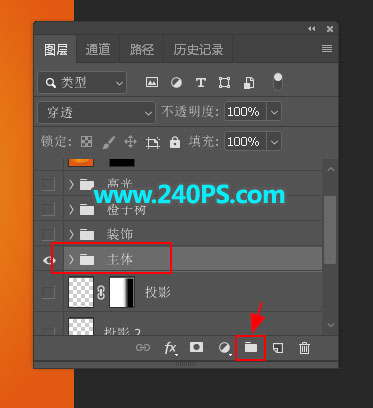
Task: Open the fx layer styles menu
Action: point(171,348)
